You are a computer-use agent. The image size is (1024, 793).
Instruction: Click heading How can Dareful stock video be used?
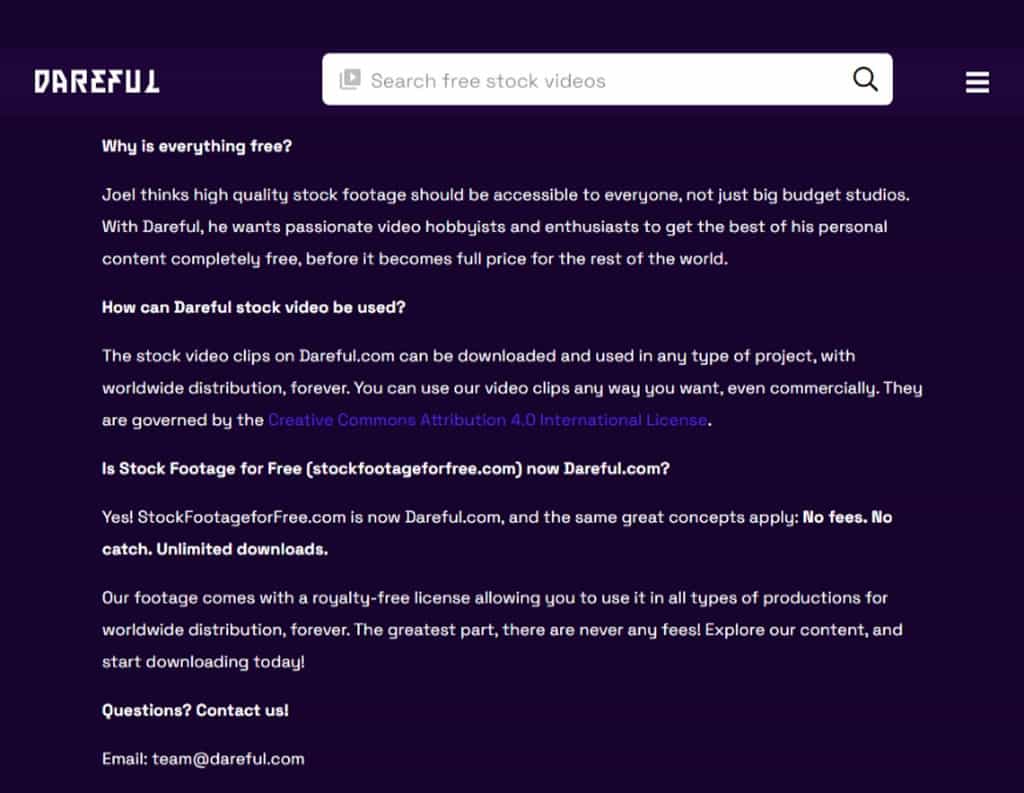[x=253, y=307]
